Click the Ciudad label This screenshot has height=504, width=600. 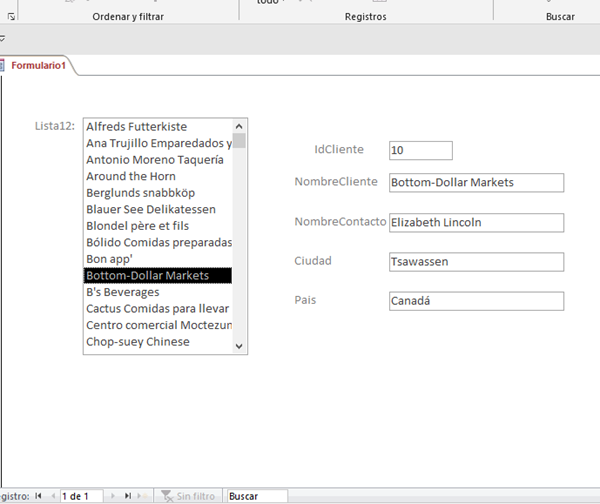coord(313,261)
